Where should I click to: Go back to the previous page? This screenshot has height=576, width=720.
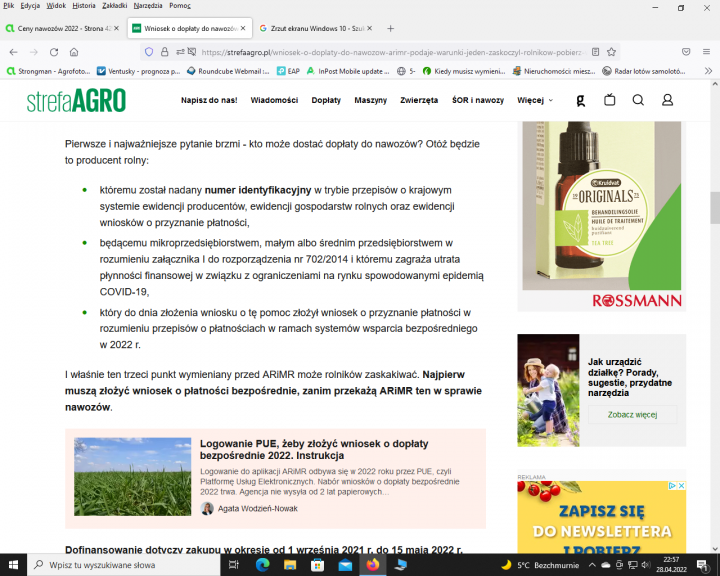[13, 52]
